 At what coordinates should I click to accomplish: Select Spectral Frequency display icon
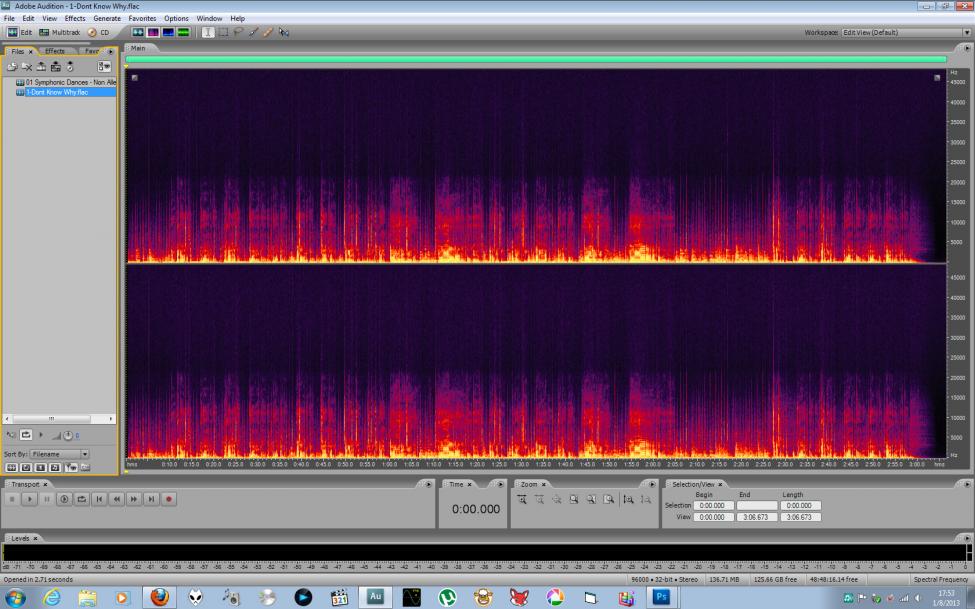[x=153, y=32]
